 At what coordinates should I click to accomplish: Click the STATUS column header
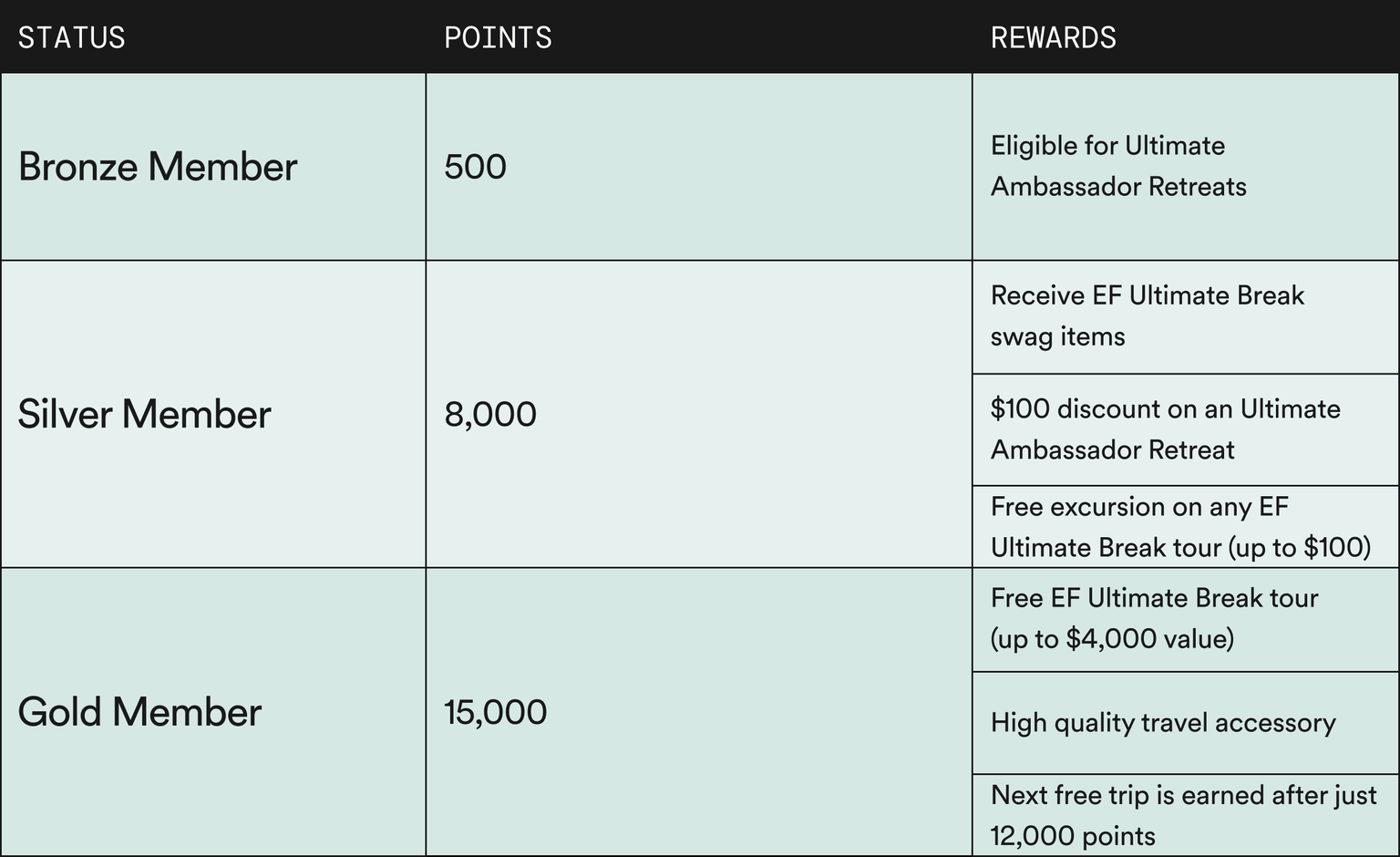[x=72, y=37]
